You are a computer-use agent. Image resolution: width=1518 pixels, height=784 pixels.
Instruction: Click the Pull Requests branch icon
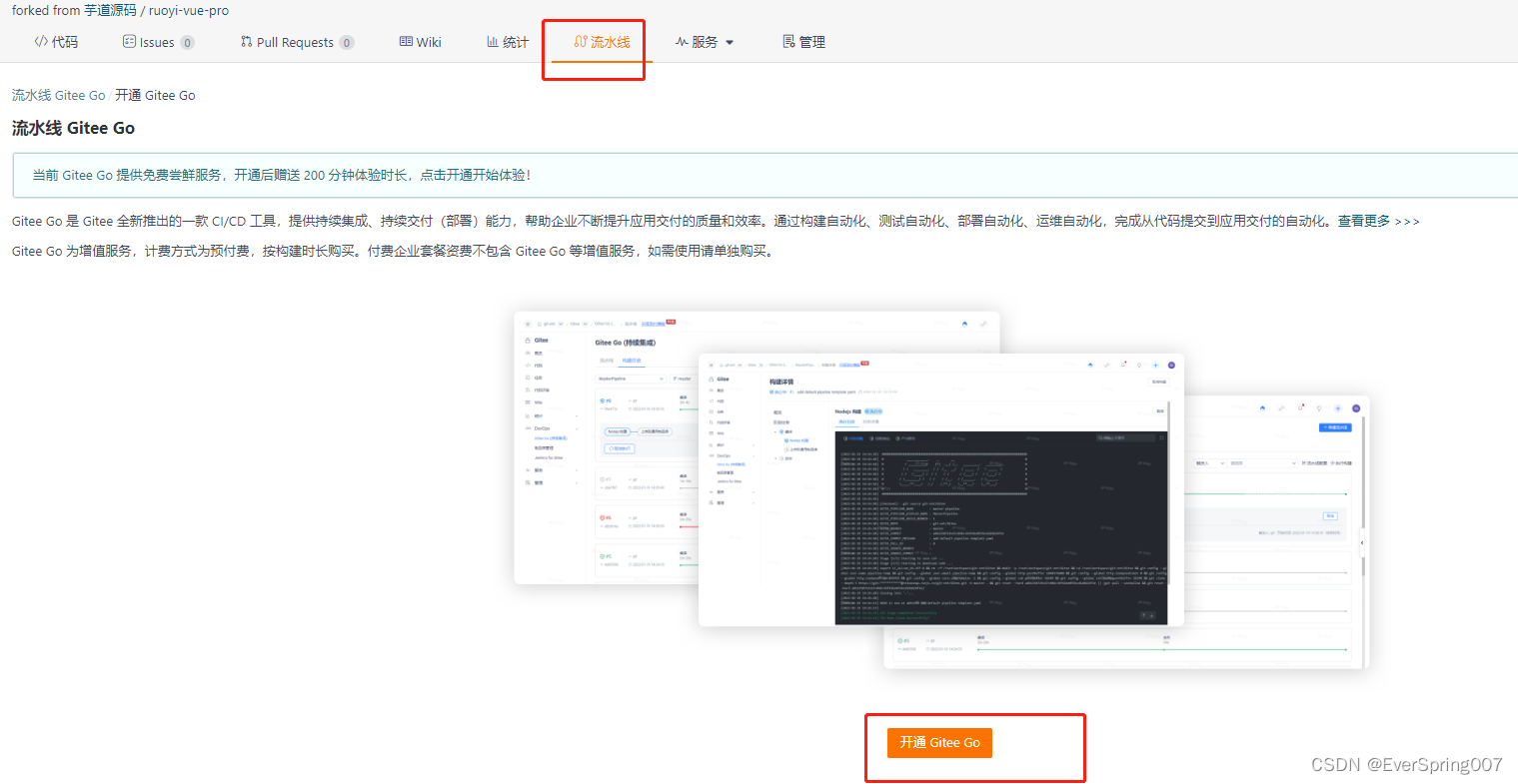[x=246, y=41]
